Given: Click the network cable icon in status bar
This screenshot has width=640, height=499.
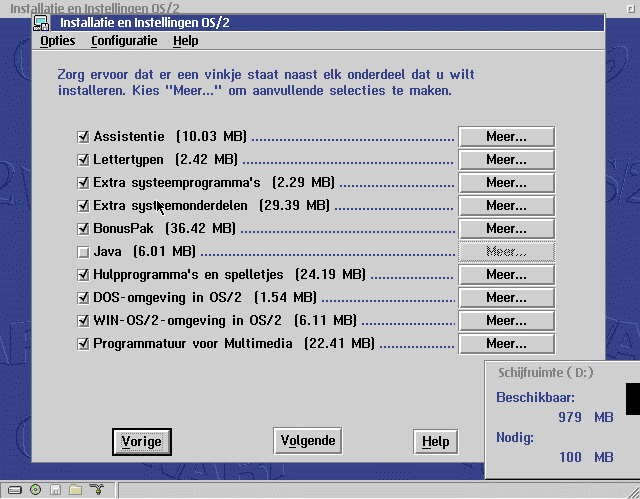Looking at the screenshot, I should point(97,489).
